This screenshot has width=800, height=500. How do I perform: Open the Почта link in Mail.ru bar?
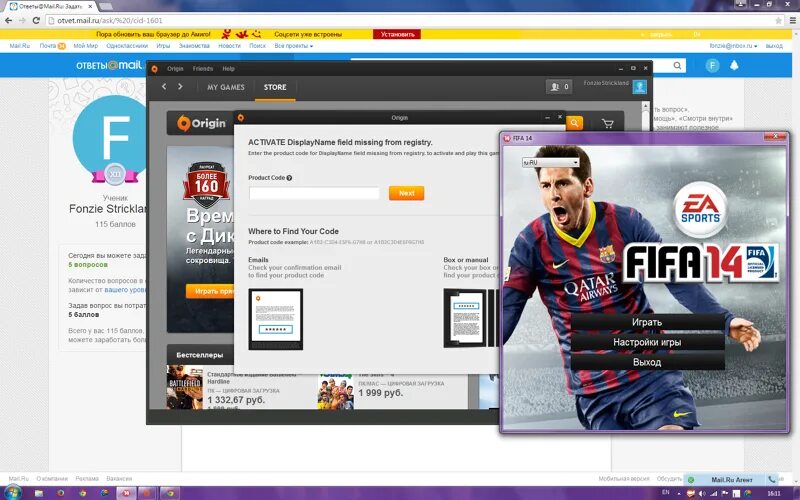click(x=48, y=46)
